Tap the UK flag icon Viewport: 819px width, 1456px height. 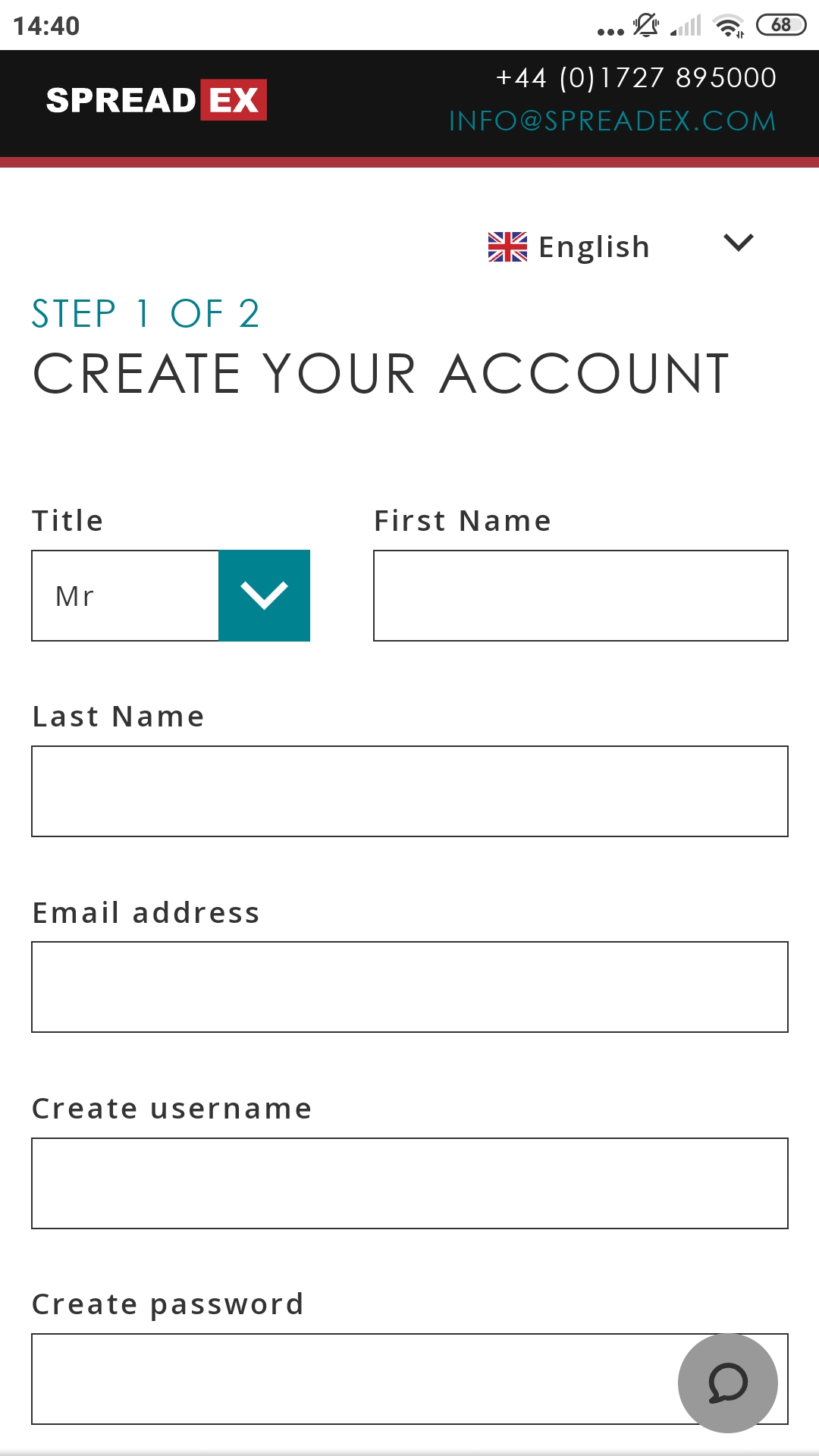click(x=507, y=246)
